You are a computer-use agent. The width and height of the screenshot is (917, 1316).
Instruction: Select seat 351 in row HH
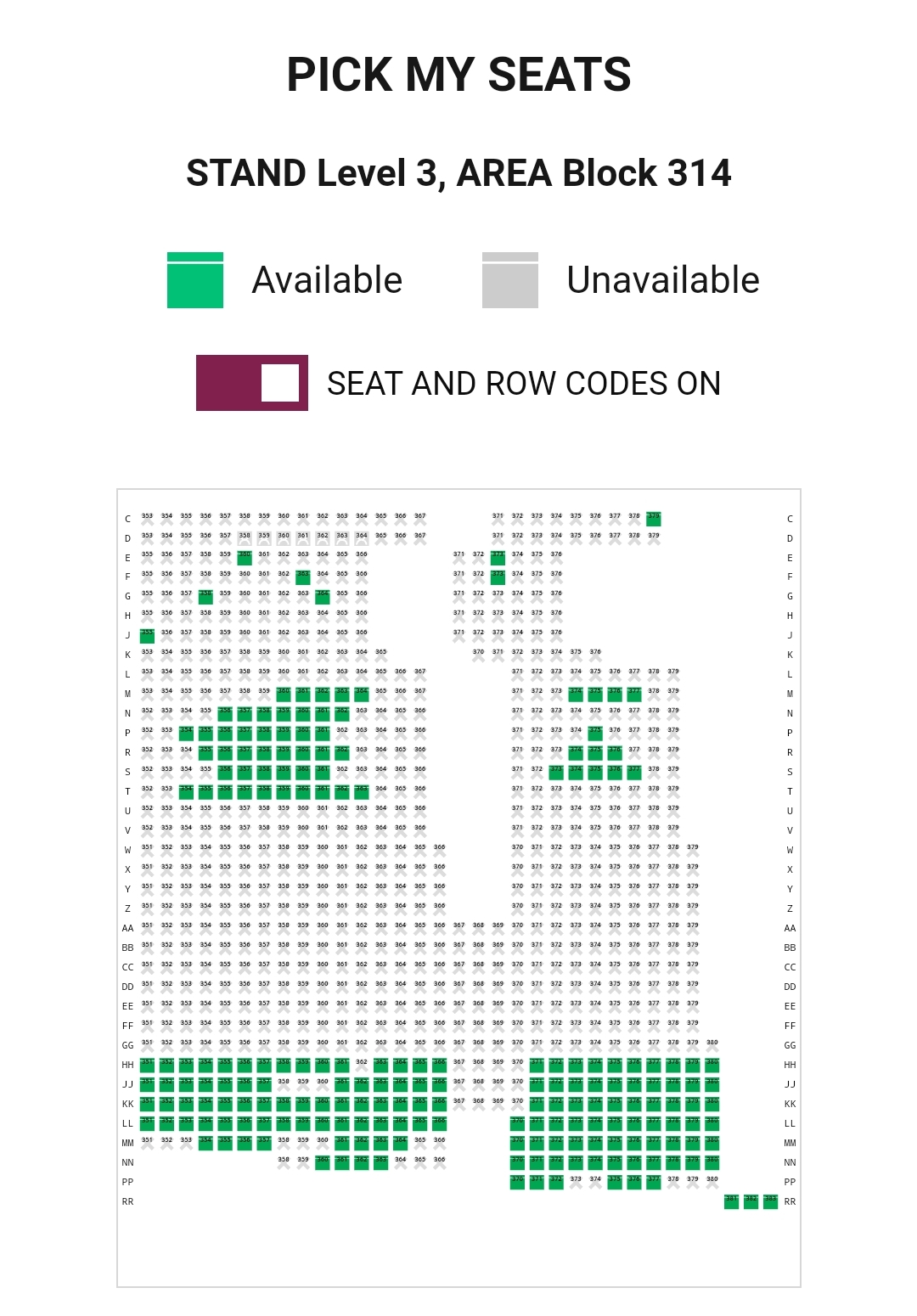click(147, 1065)
